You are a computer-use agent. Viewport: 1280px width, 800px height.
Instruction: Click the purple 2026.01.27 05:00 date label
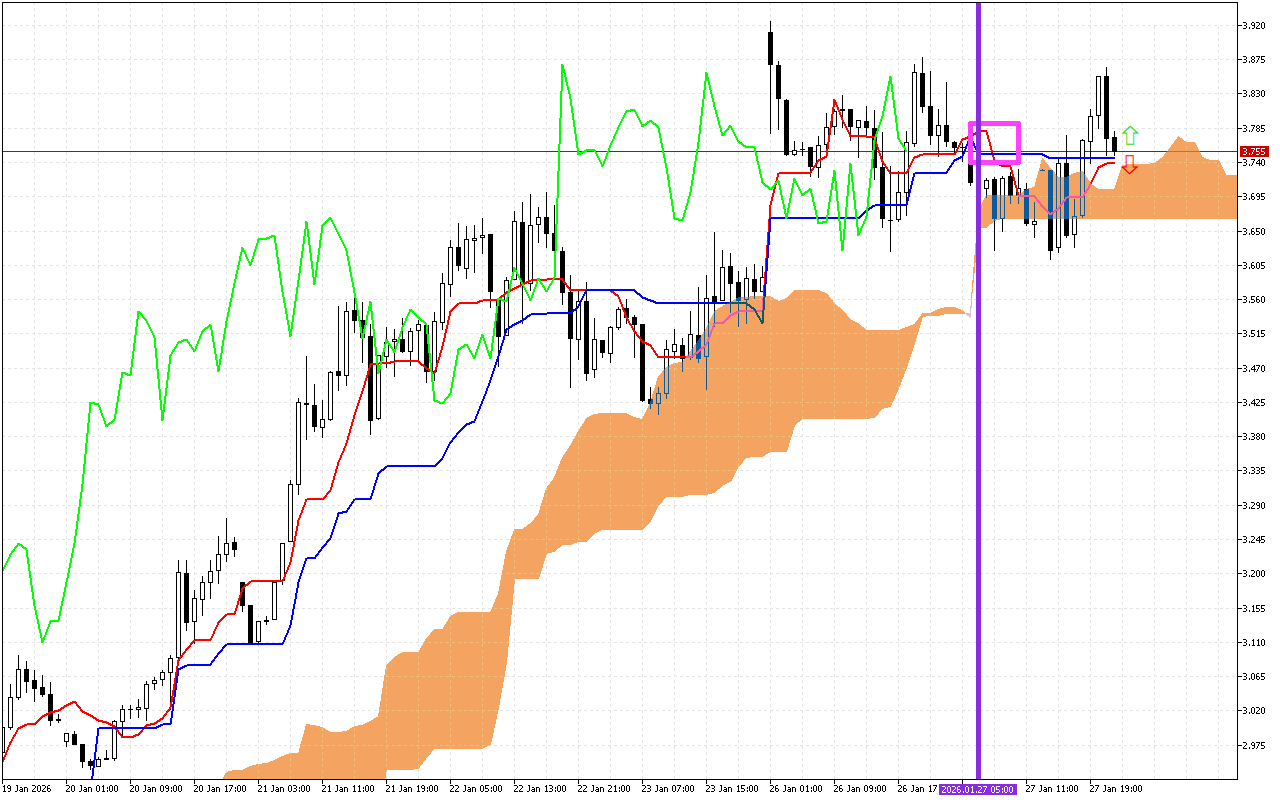click(x=978, y=789)
